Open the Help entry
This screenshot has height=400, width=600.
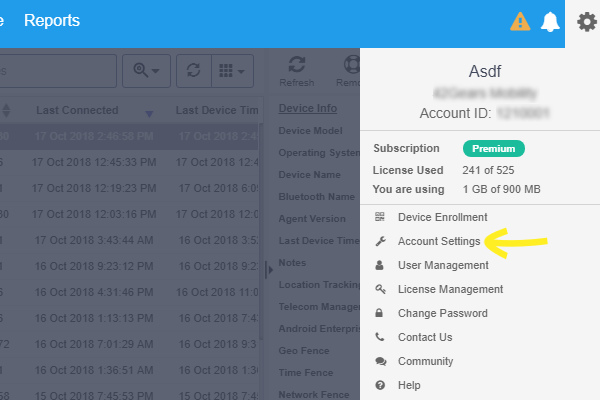(409, 385)
